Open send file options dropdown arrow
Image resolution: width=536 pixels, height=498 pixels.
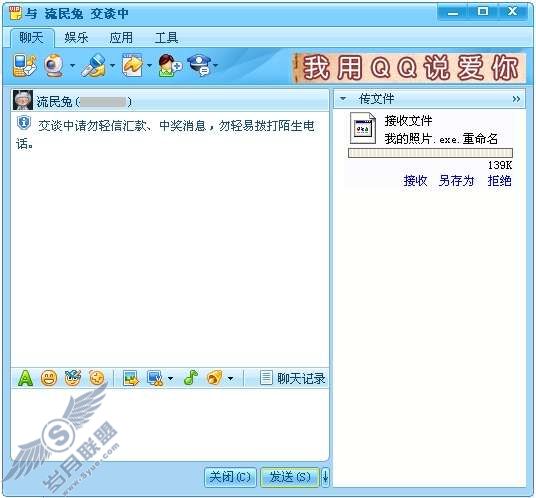tap(149, 65)
